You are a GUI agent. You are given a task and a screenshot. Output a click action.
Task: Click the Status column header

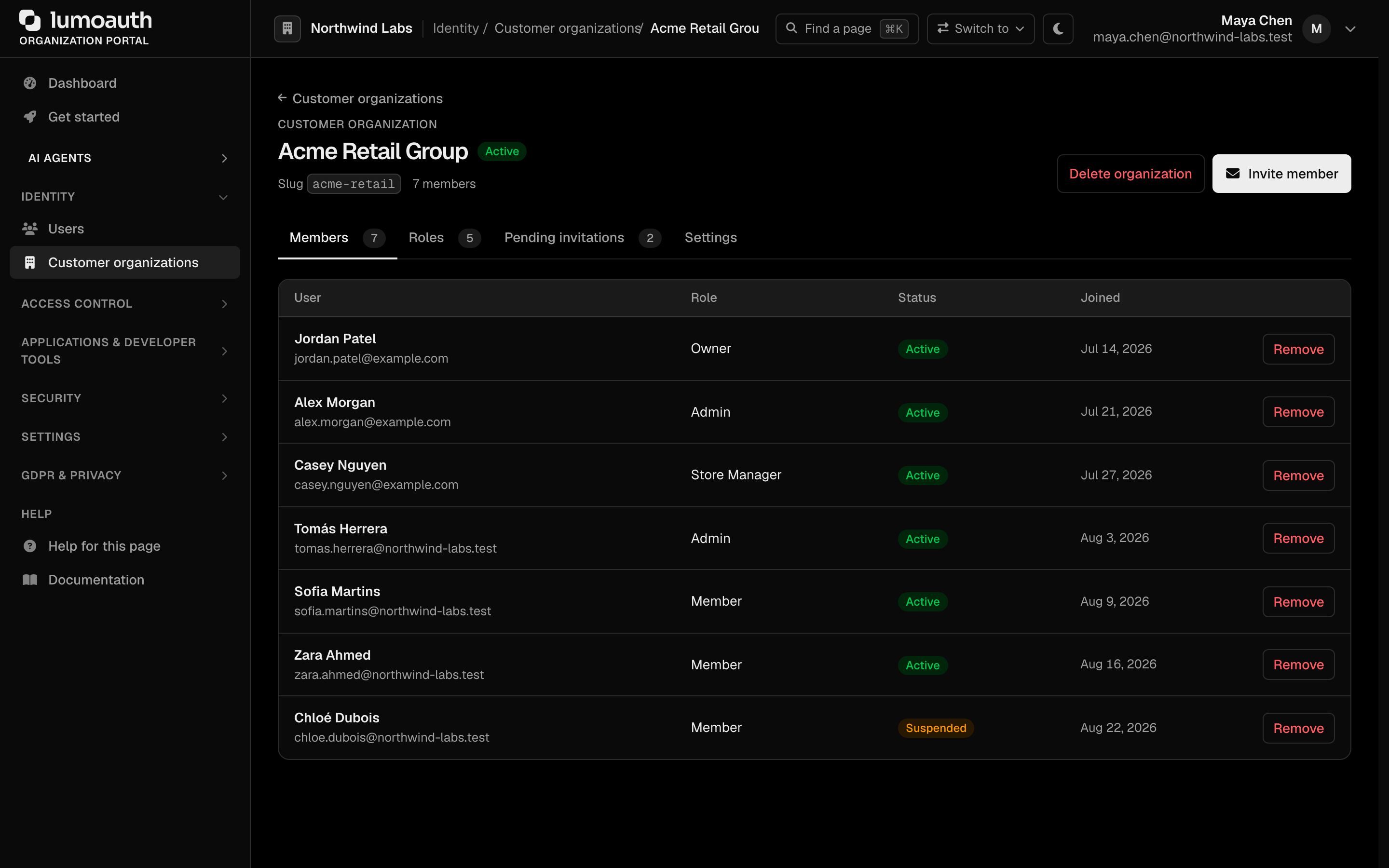917,298
